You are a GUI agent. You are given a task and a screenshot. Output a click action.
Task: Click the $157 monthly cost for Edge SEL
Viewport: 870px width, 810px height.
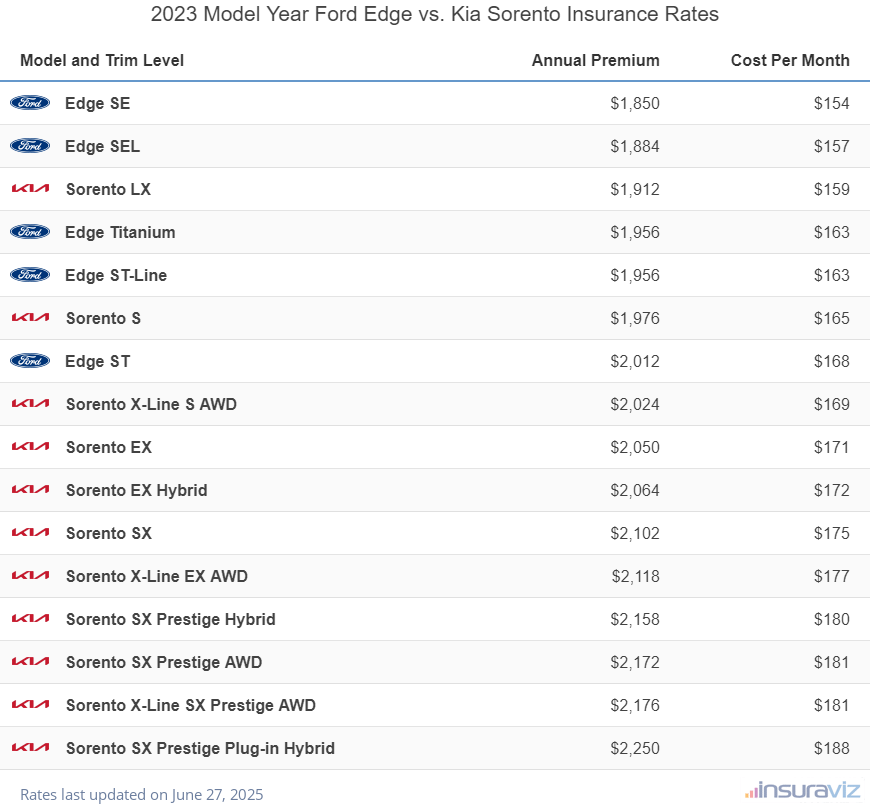click(831, 146)
